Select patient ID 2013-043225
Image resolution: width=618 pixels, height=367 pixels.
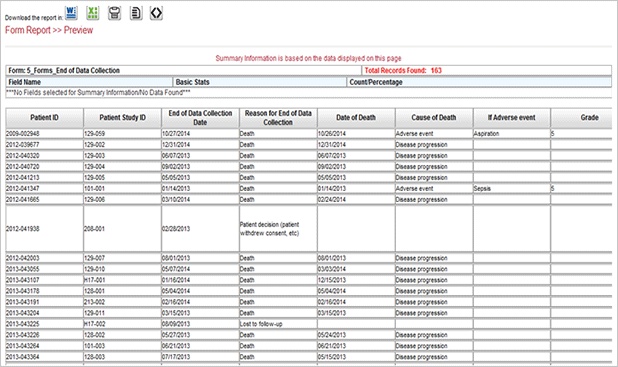pos(22,324)
